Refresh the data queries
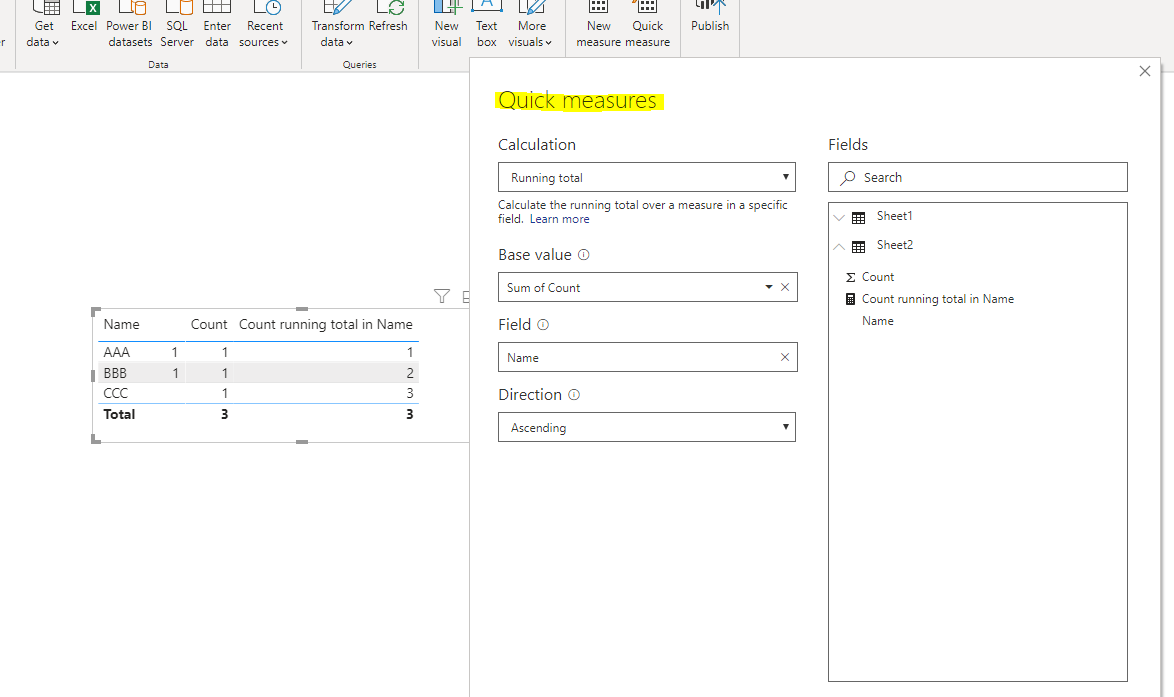Viewport: 1174px width, 697px height. (x=389, y=18)
